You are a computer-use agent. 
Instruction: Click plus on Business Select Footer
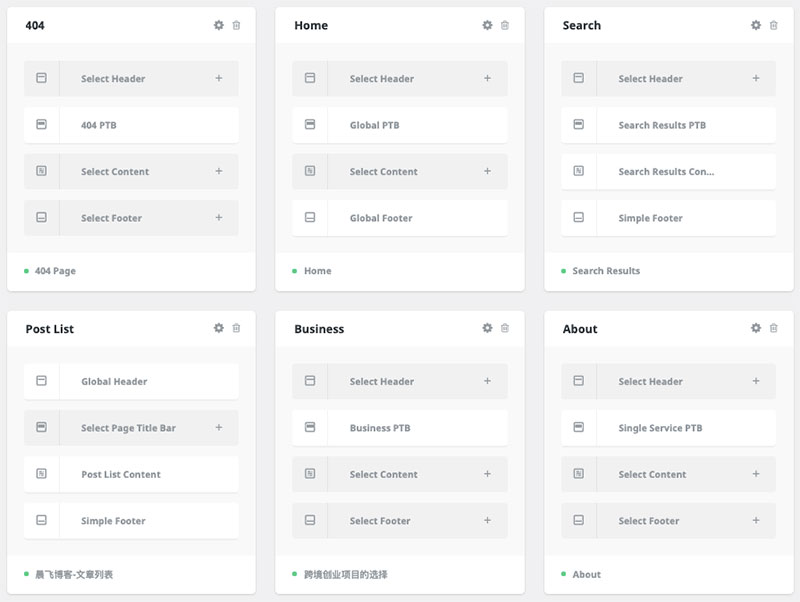pyautogui.click(x=487, y=520)
